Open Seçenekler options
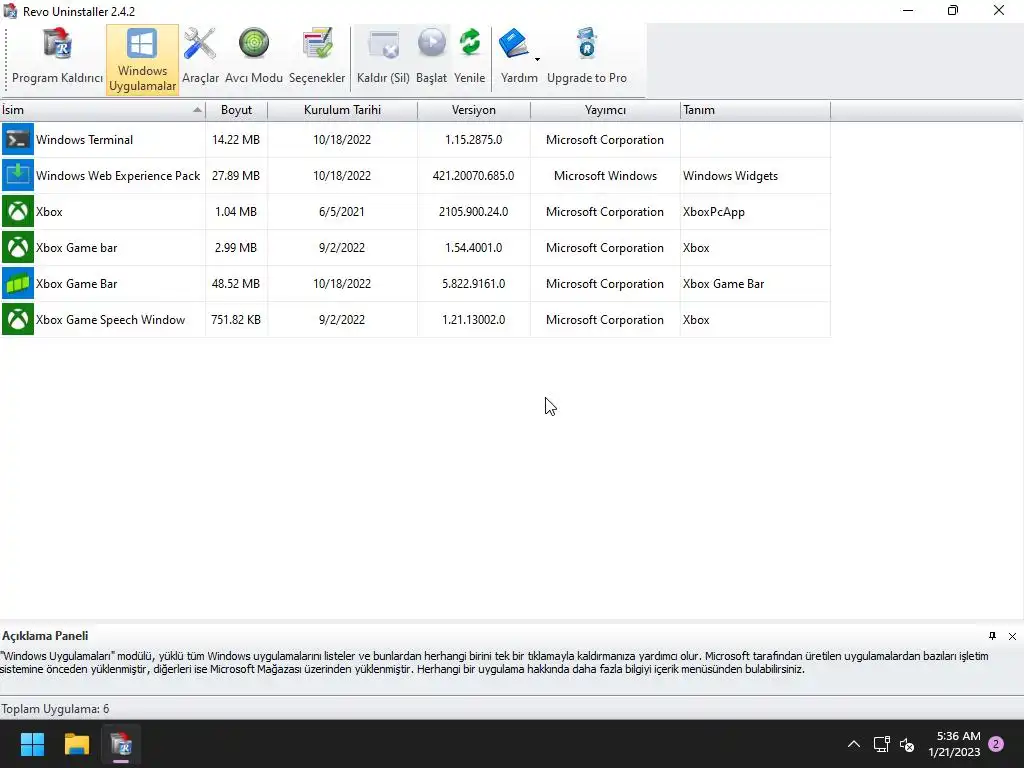Viewport: 1024px width, 768px height. tap(317, 59)
